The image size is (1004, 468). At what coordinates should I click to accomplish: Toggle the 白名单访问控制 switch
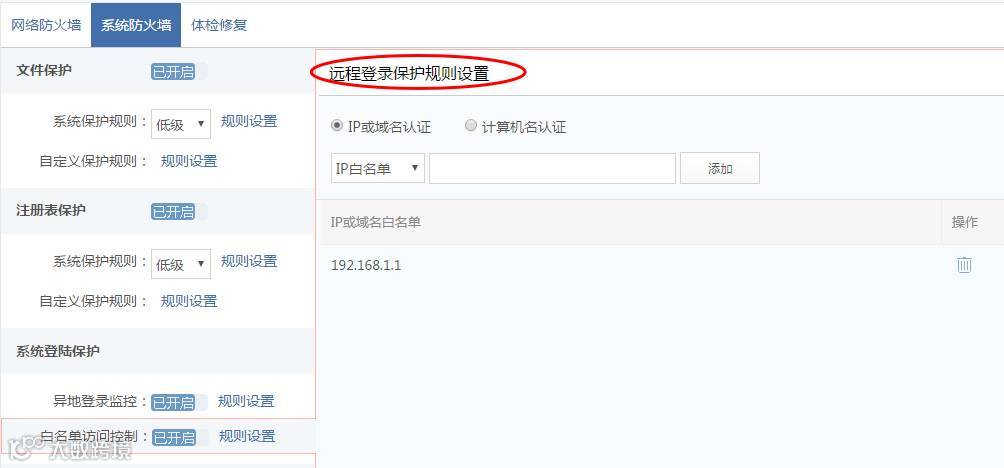coord(179,437)
